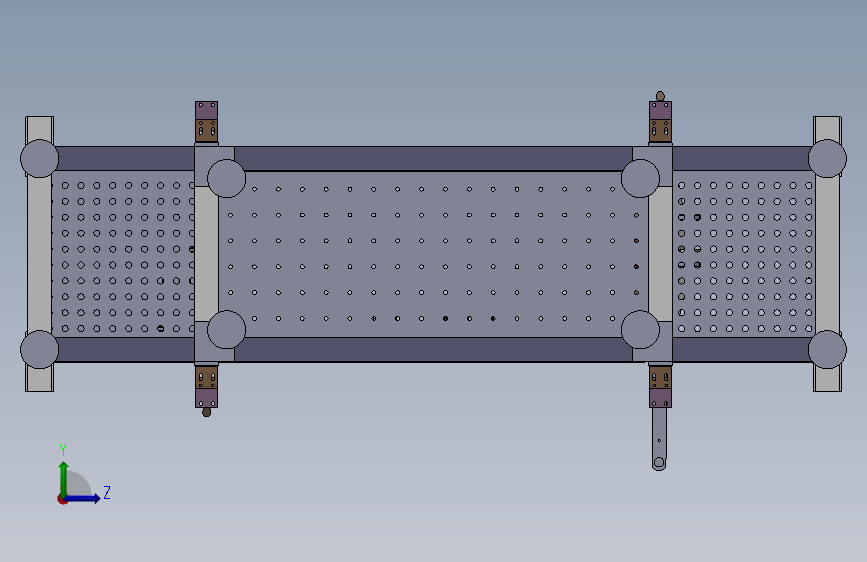Select the left-end vertical grey channel
Viewport: 867px width, 562px height.
pyautogui.click(x=39, y=254)
